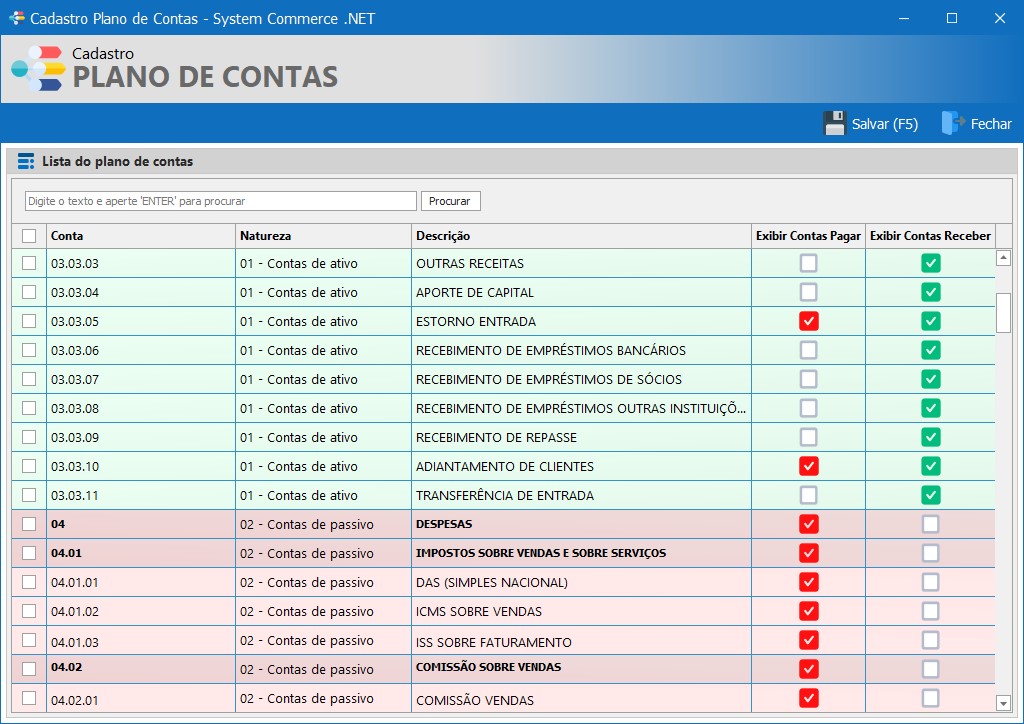Screen dimensions: 1024x724
Task: Click the list icon beside Lista do plano
Action: pyautogui.click(x=26, y=161)
